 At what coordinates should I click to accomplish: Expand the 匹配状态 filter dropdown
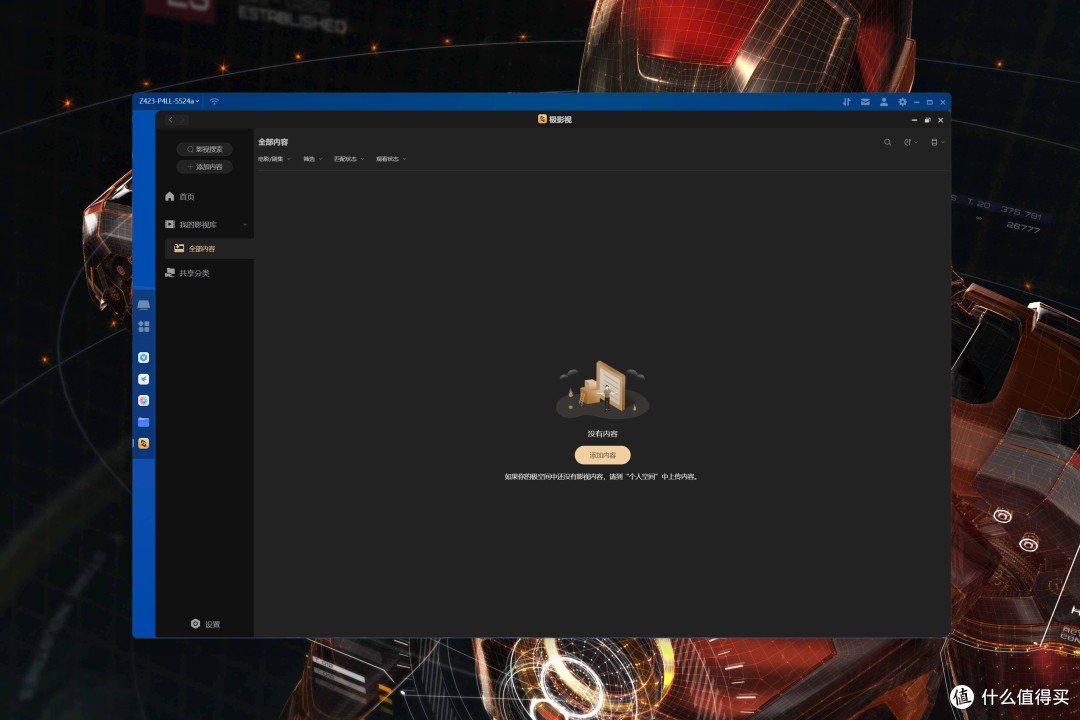(x=349, y=159)
